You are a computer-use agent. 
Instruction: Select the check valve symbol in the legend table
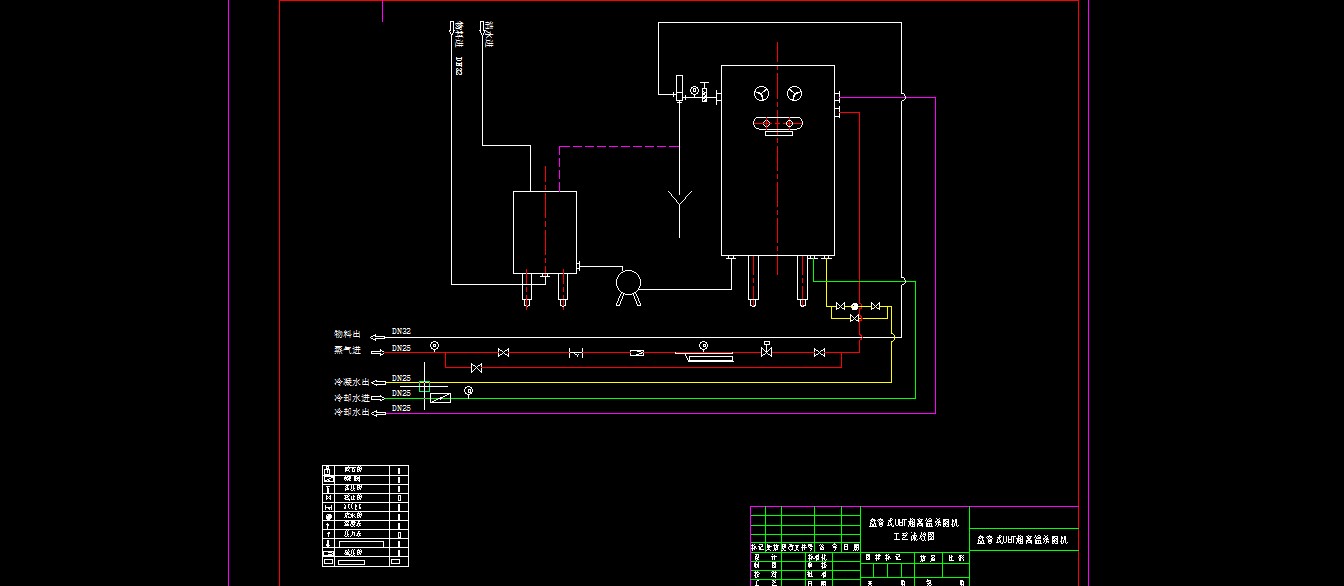click(328, 507)
